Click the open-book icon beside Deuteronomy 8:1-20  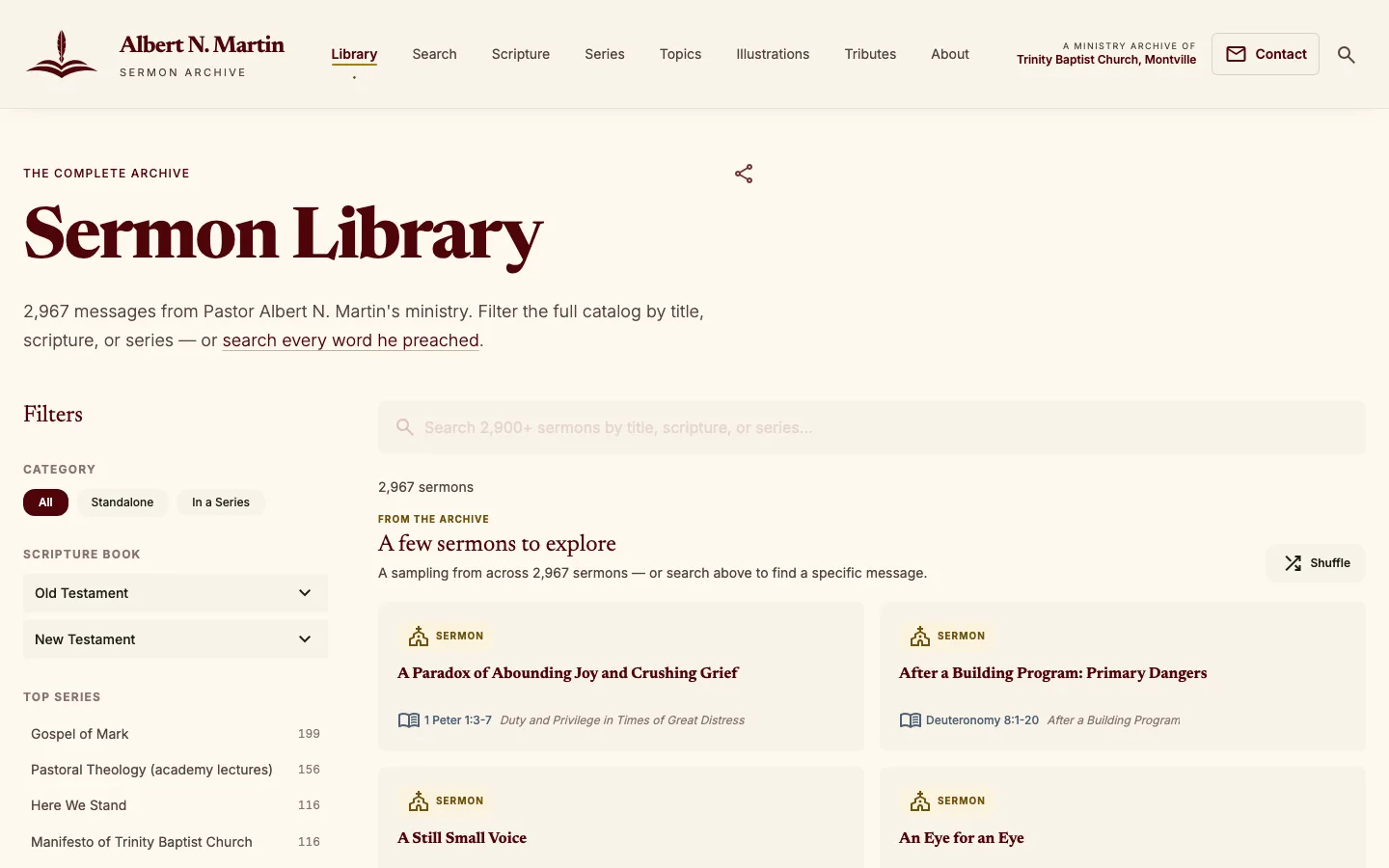click(x=911, y=720)
